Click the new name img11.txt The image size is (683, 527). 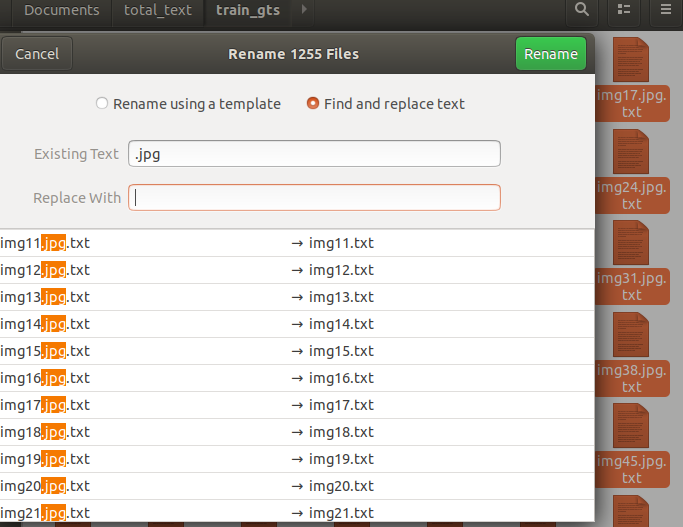(341, 243)
